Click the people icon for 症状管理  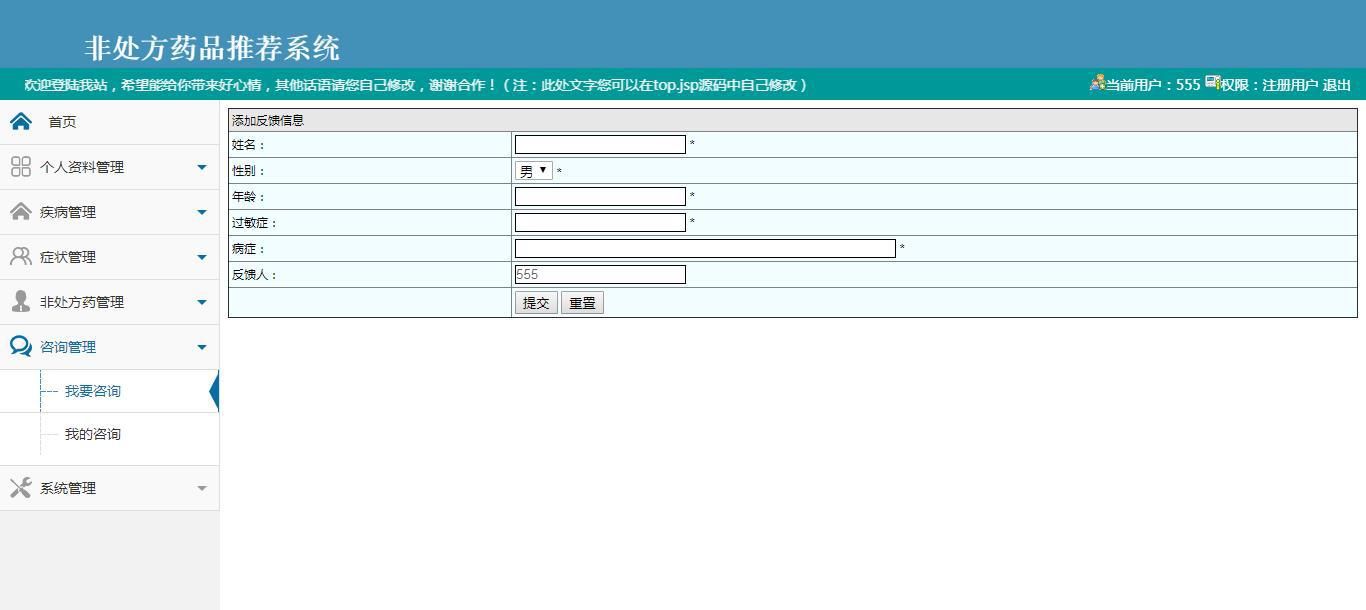point(20,257)
